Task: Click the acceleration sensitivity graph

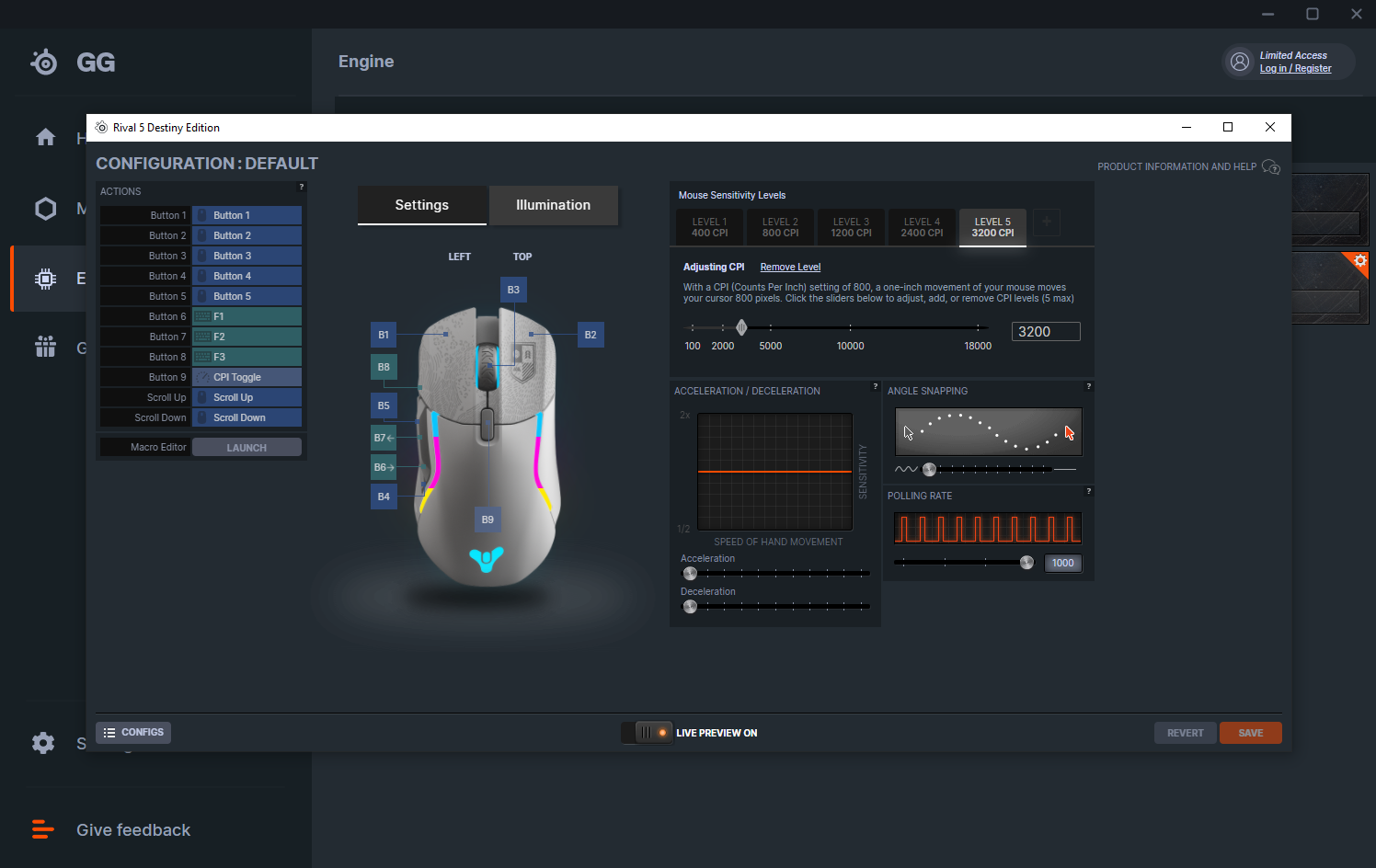Action: pyautogui.click(x=774, y=472)
